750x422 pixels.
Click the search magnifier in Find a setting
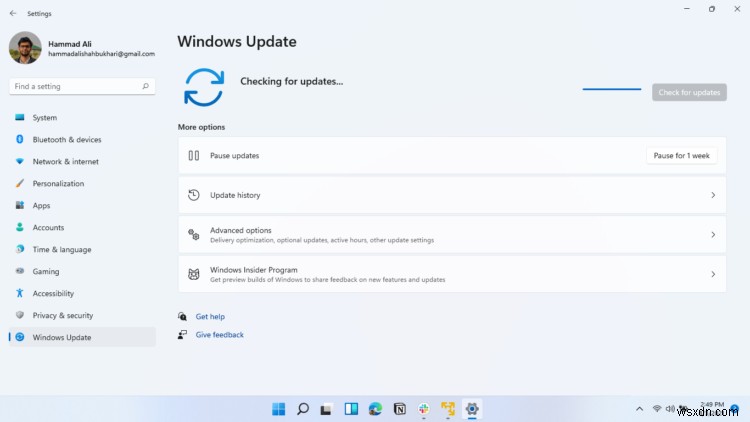(145, 86)
